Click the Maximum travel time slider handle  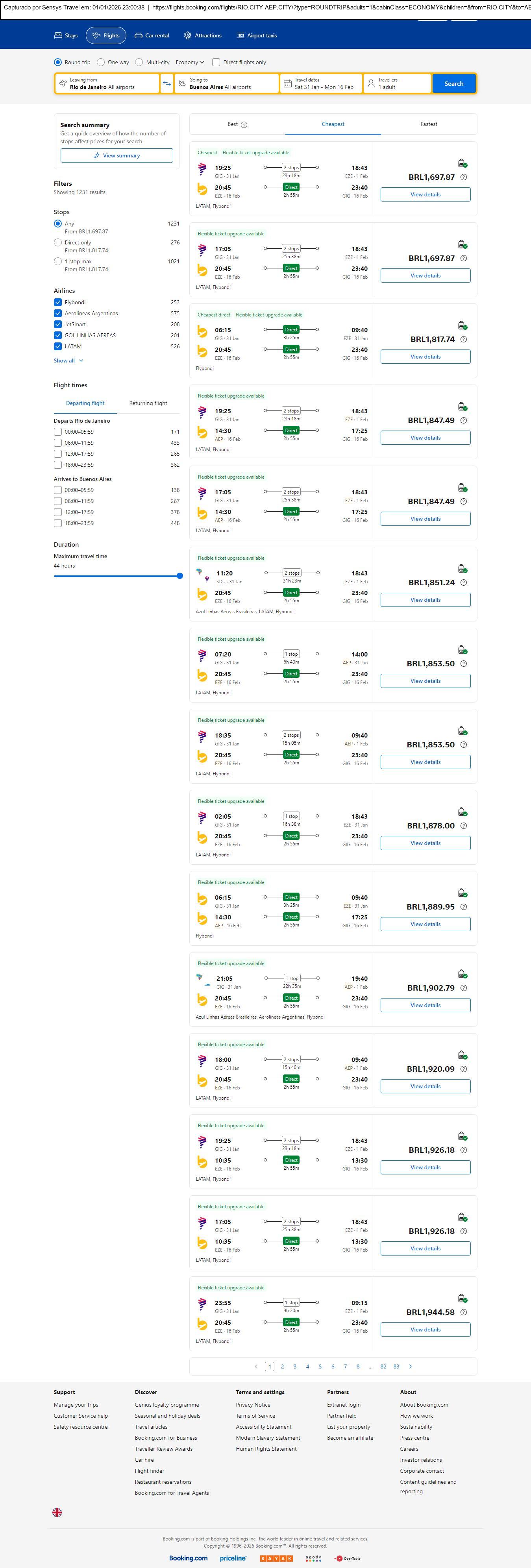click(179, 576)
